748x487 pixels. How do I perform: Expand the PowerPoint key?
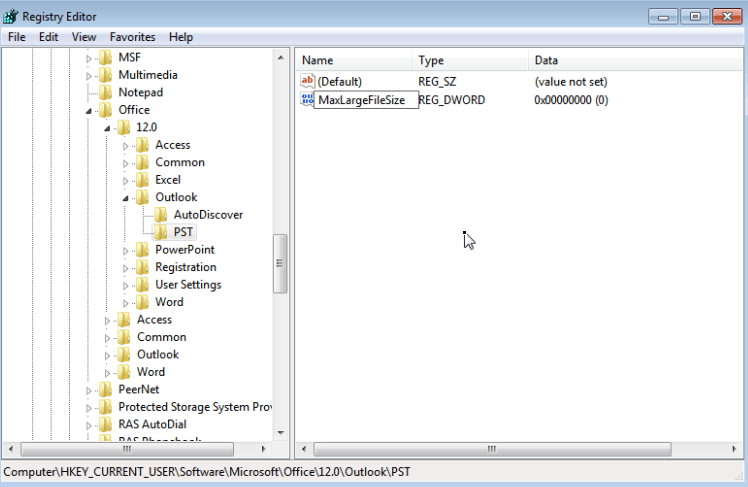pyautogui.click(x=125, y=251)
